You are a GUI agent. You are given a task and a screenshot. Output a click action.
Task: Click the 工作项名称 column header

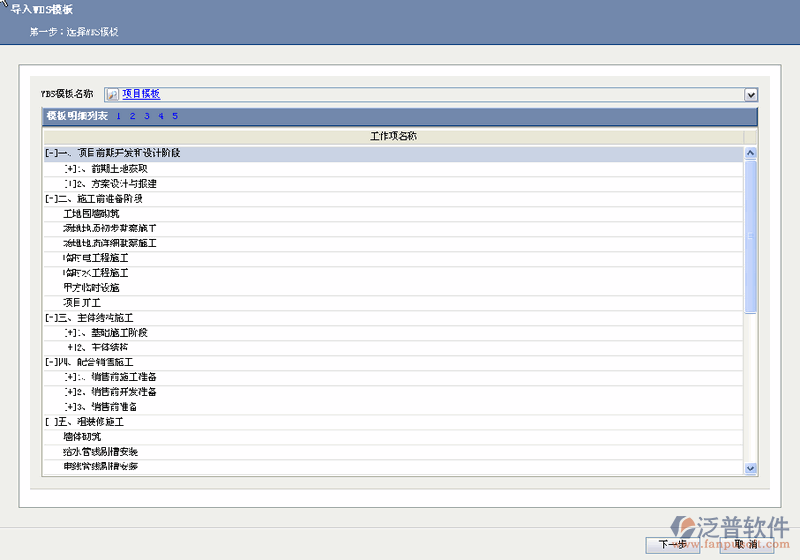click(393, 136)
